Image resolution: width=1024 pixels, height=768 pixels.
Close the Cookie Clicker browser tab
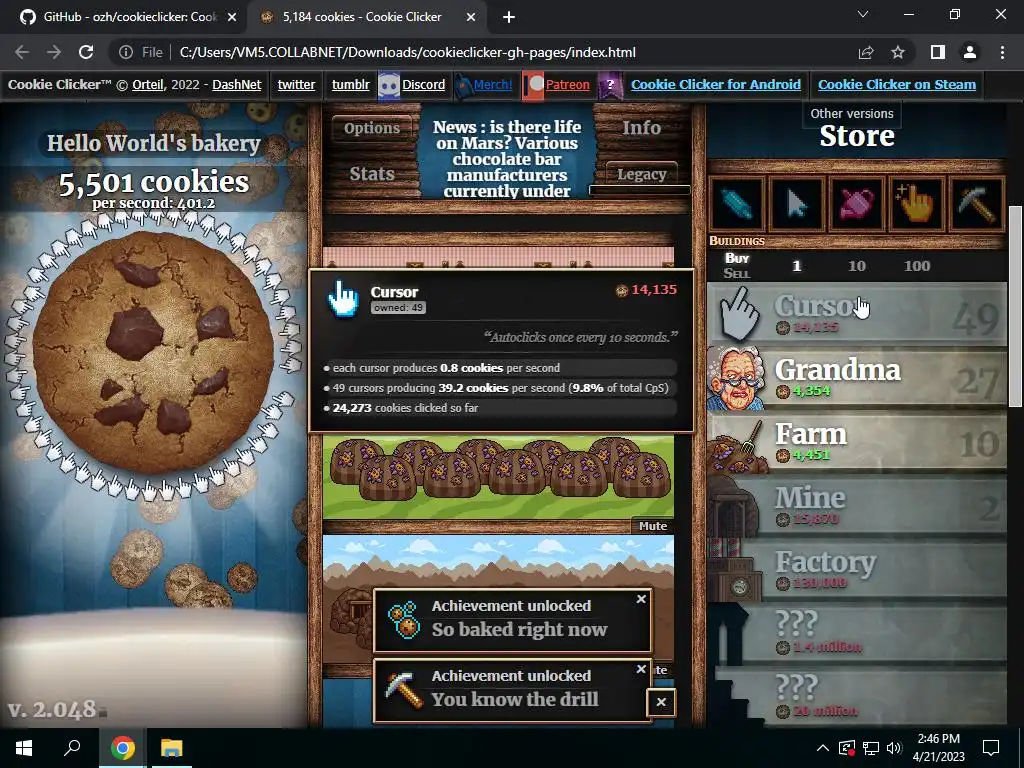click(471, 18)
